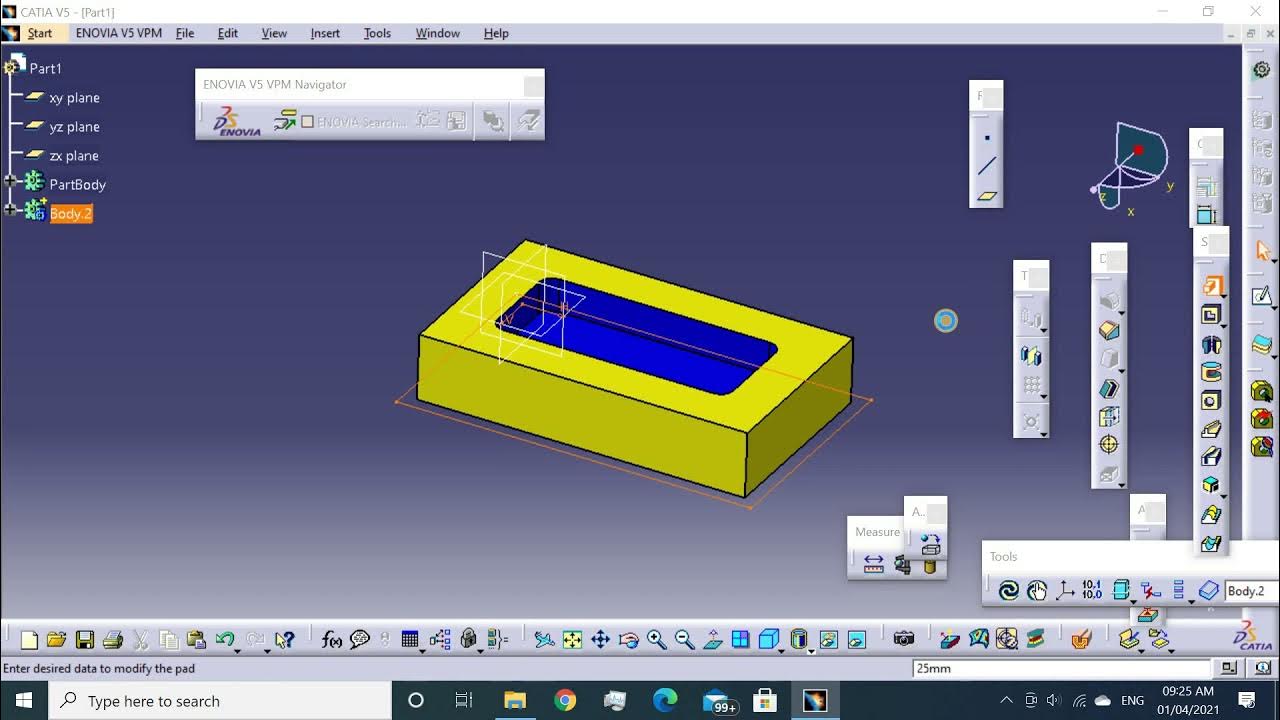Open the ENOVIA V5 VPM menu
Screen dimensions: 1280x720
coord(119,33)
